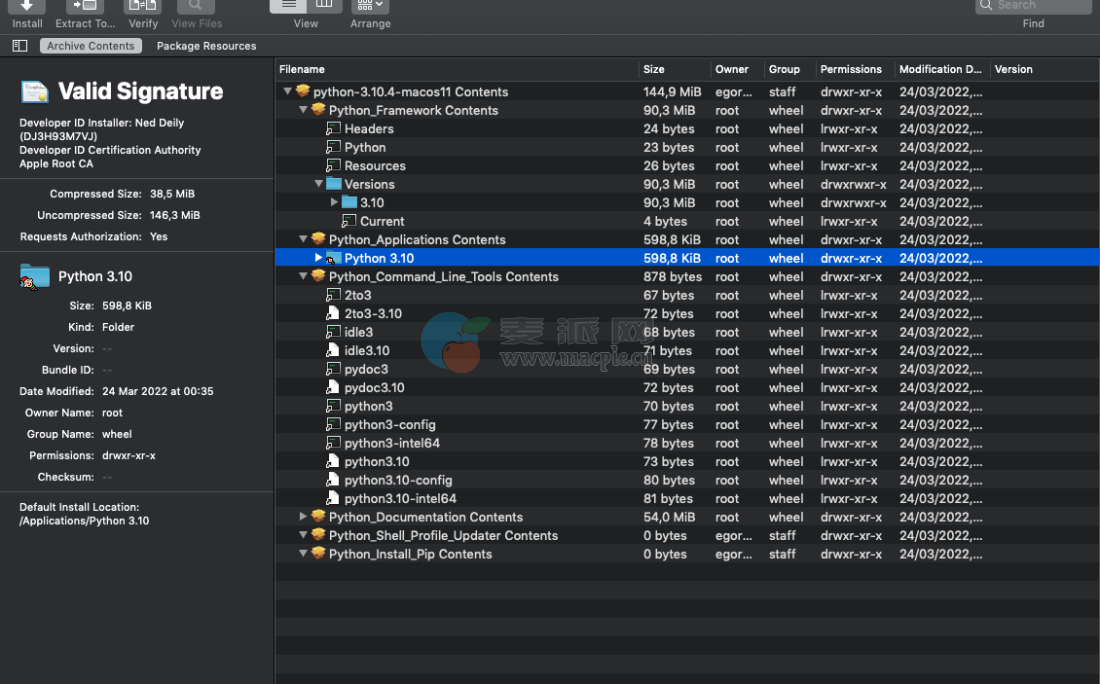Viewport: 1100px width, 684px height.
Task: Click the Headers symlink icon
Action: 333,128
